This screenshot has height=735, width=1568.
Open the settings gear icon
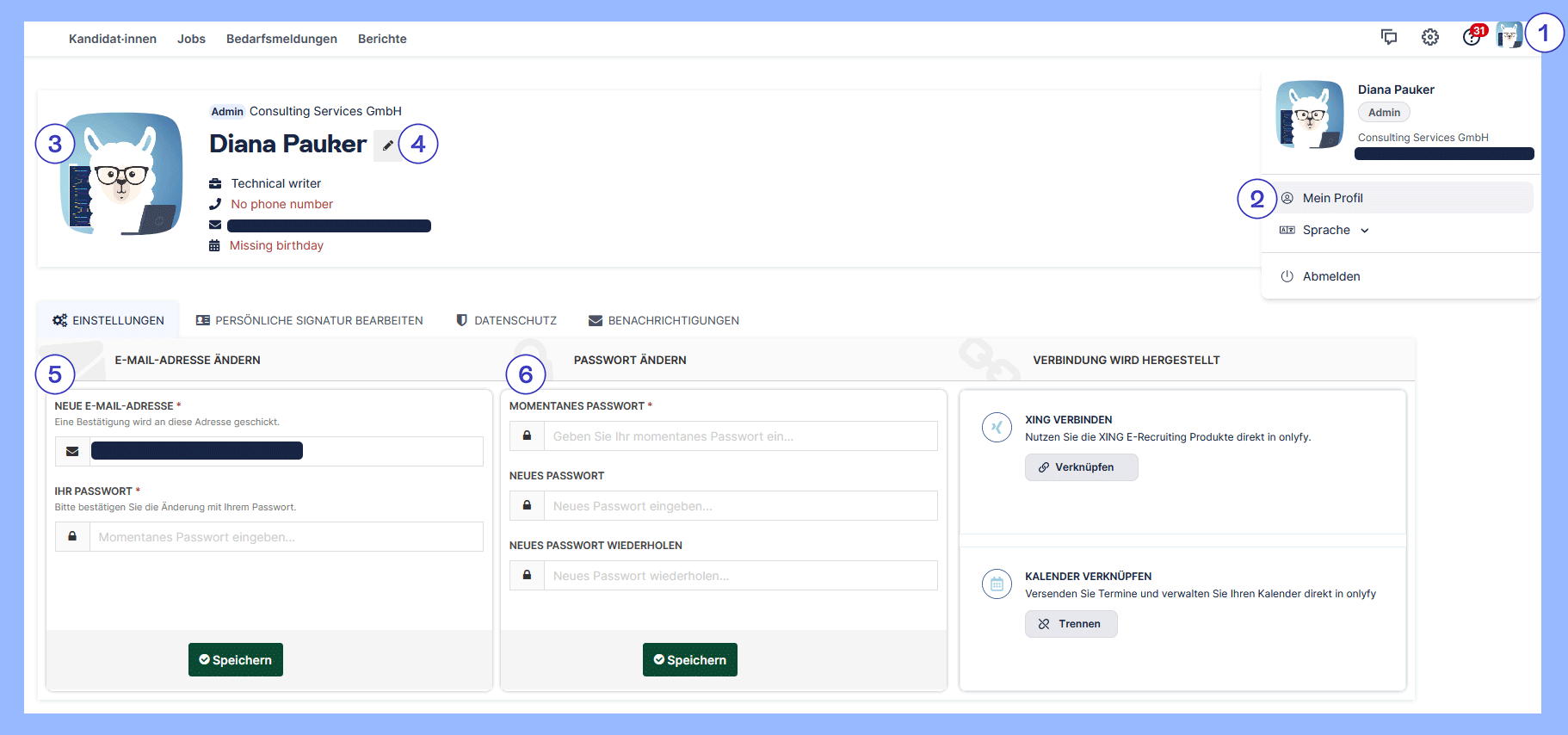tap(1429, 37)
